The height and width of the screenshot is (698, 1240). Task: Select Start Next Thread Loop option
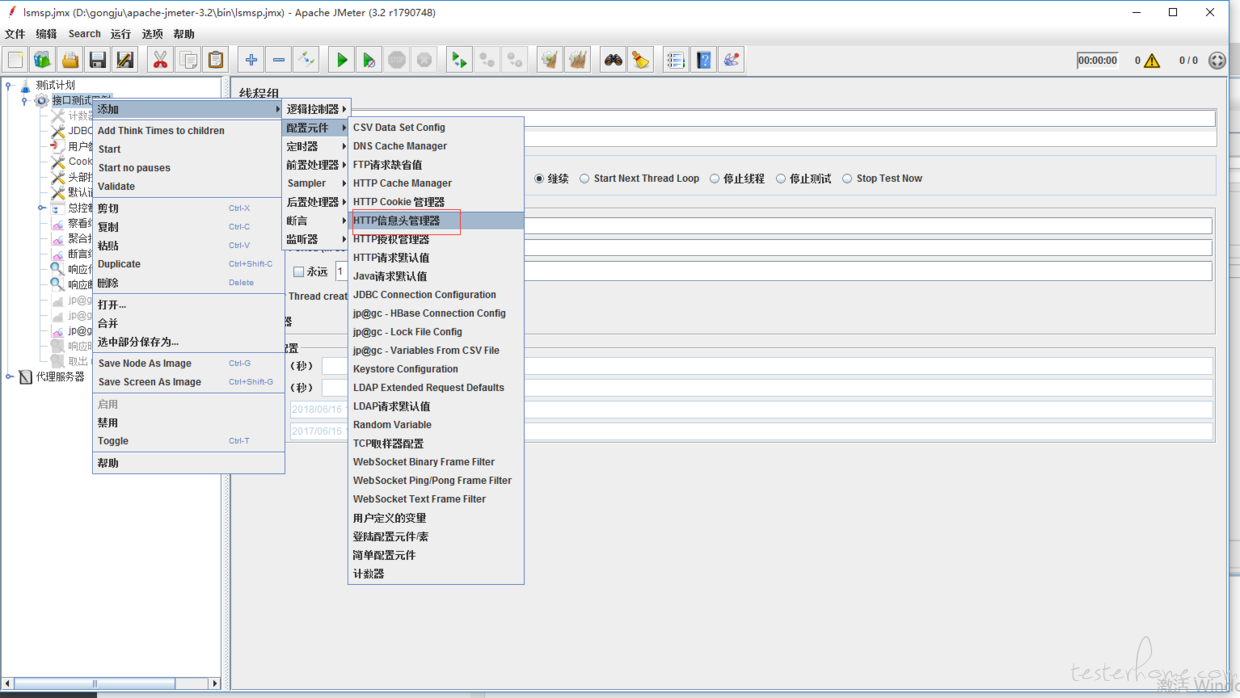coord(585,179)
